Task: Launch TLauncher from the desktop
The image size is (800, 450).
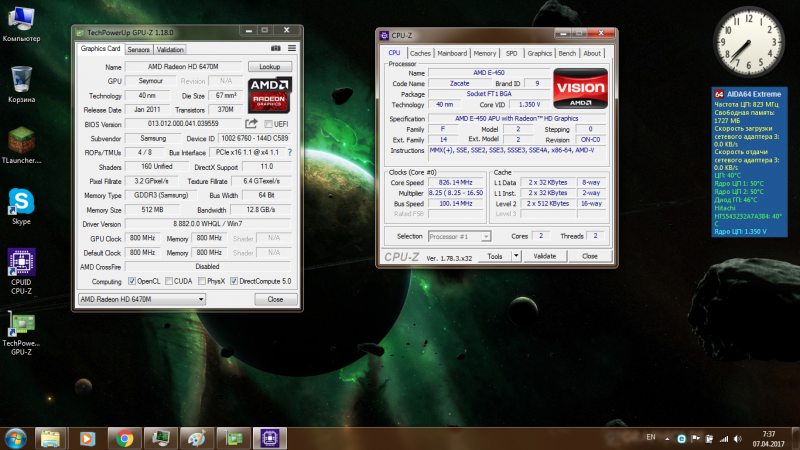Action: pos(21,145)
